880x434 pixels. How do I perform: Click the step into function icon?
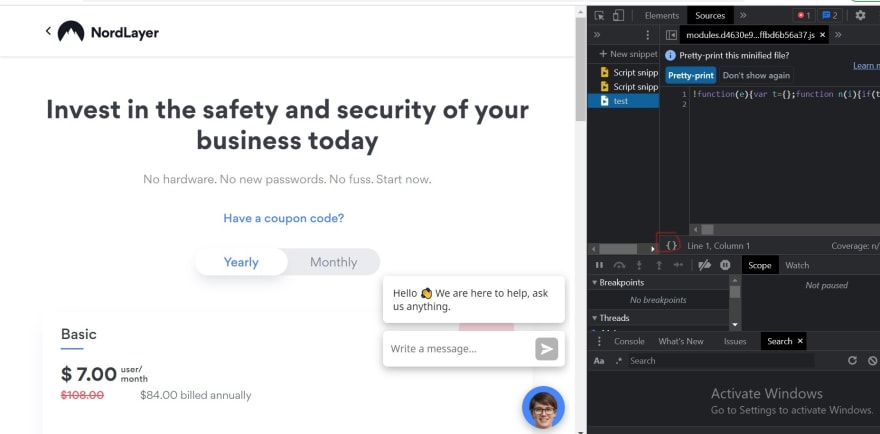639,265
